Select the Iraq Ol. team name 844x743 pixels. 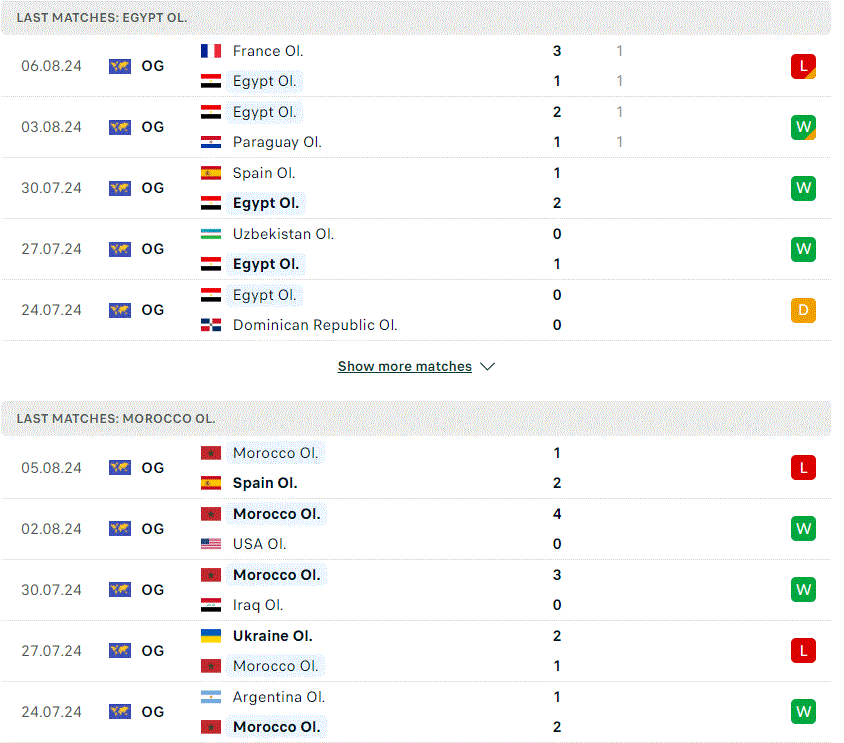tap(257, 605)
